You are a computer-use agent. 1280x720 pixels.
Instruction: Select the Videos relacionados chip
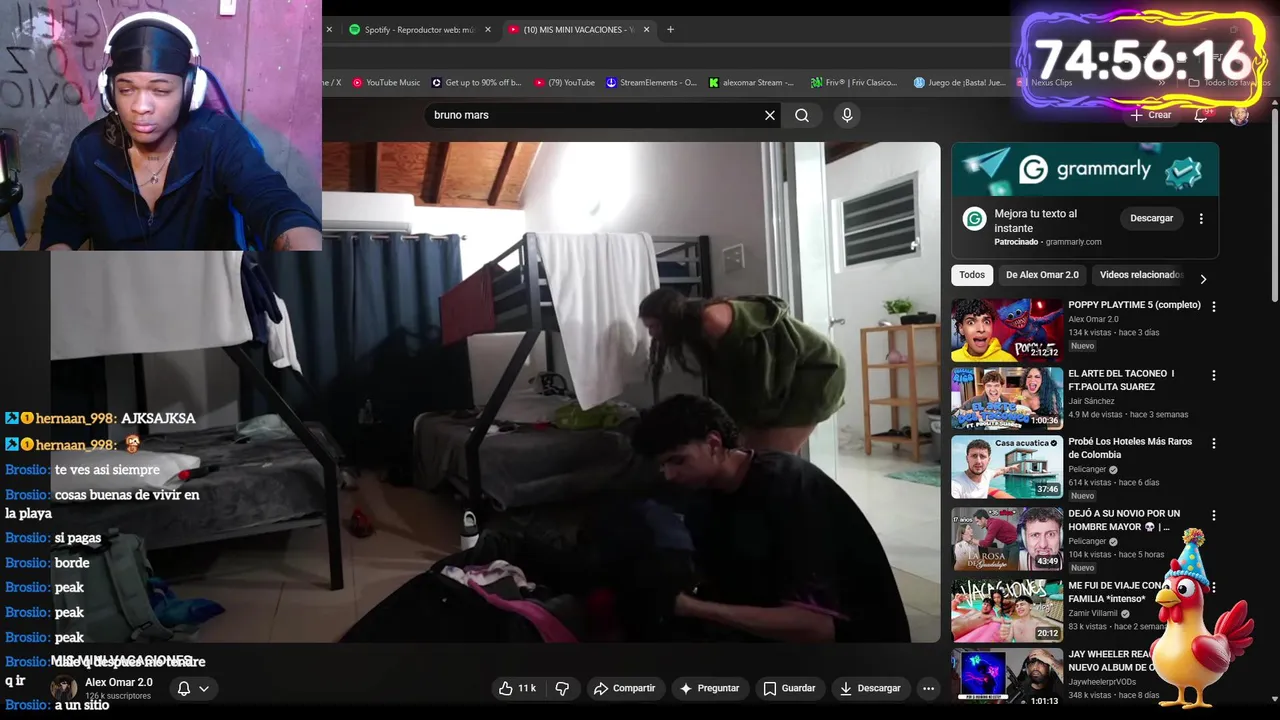(x=1139, y=275)
